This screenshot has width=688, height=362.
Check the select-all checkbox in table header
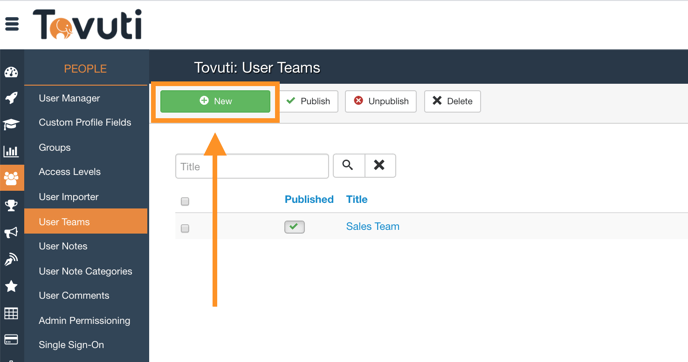(185, 201)
